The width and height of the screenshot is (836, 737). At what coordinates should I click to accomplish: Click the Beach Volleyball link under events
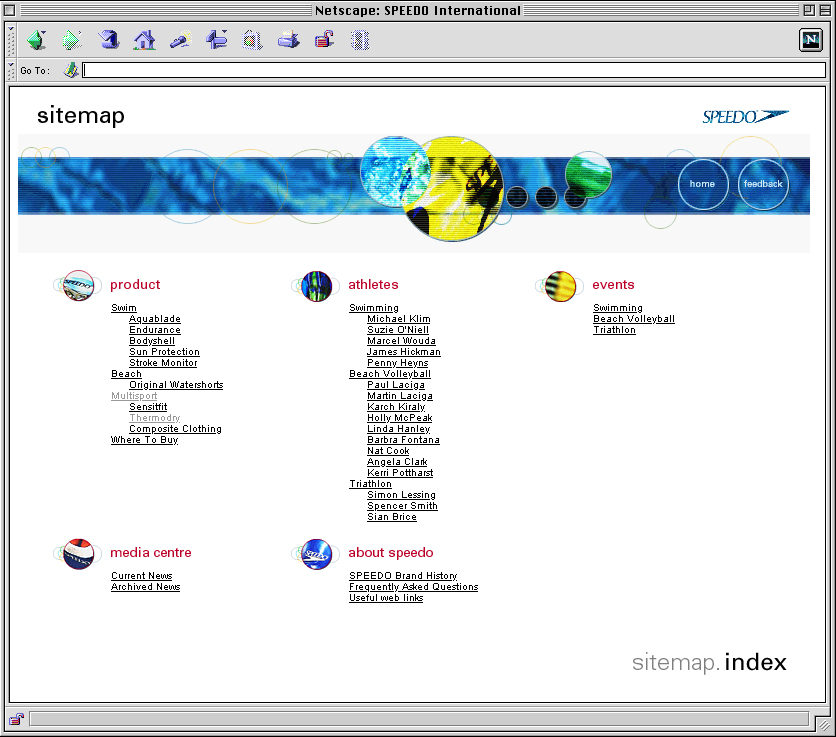coord(633,319)
